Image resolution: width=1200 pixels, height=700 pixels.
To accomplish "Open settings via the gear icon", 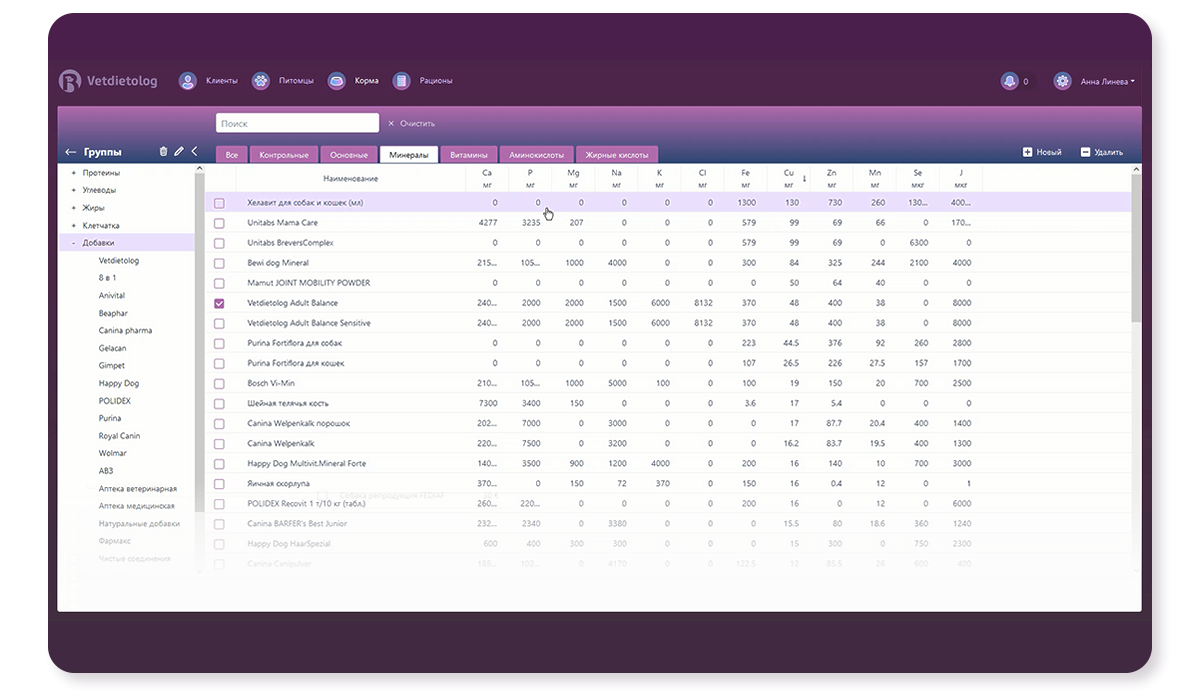I will coord(1062,81).
